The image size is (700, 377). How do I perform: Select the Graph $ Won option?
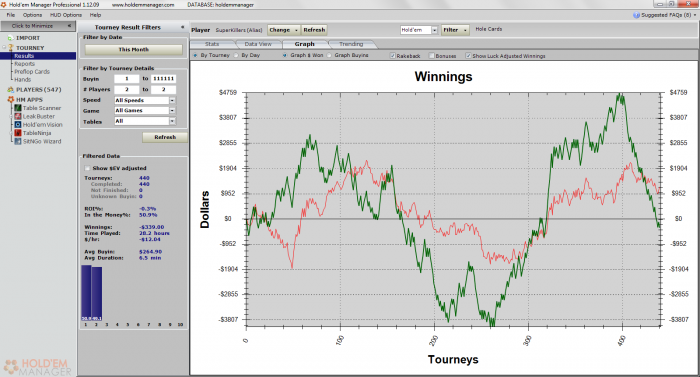[285, 55]
